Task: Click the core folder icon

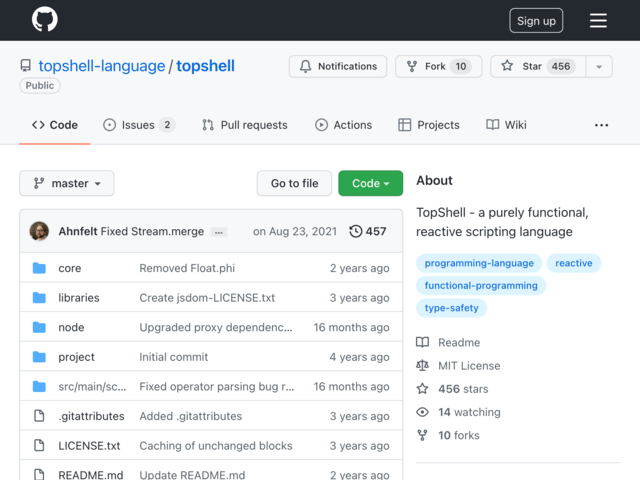Action: tap(39, 268)
